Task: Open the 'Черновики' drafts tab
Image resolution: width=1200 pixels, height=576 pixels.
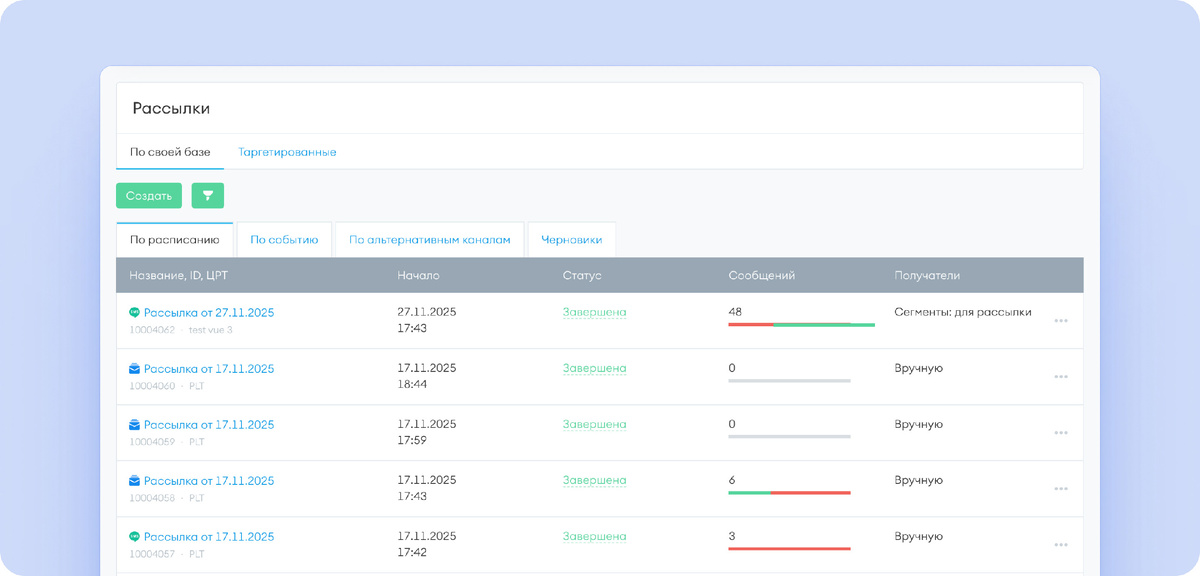Action: (571, 240)
